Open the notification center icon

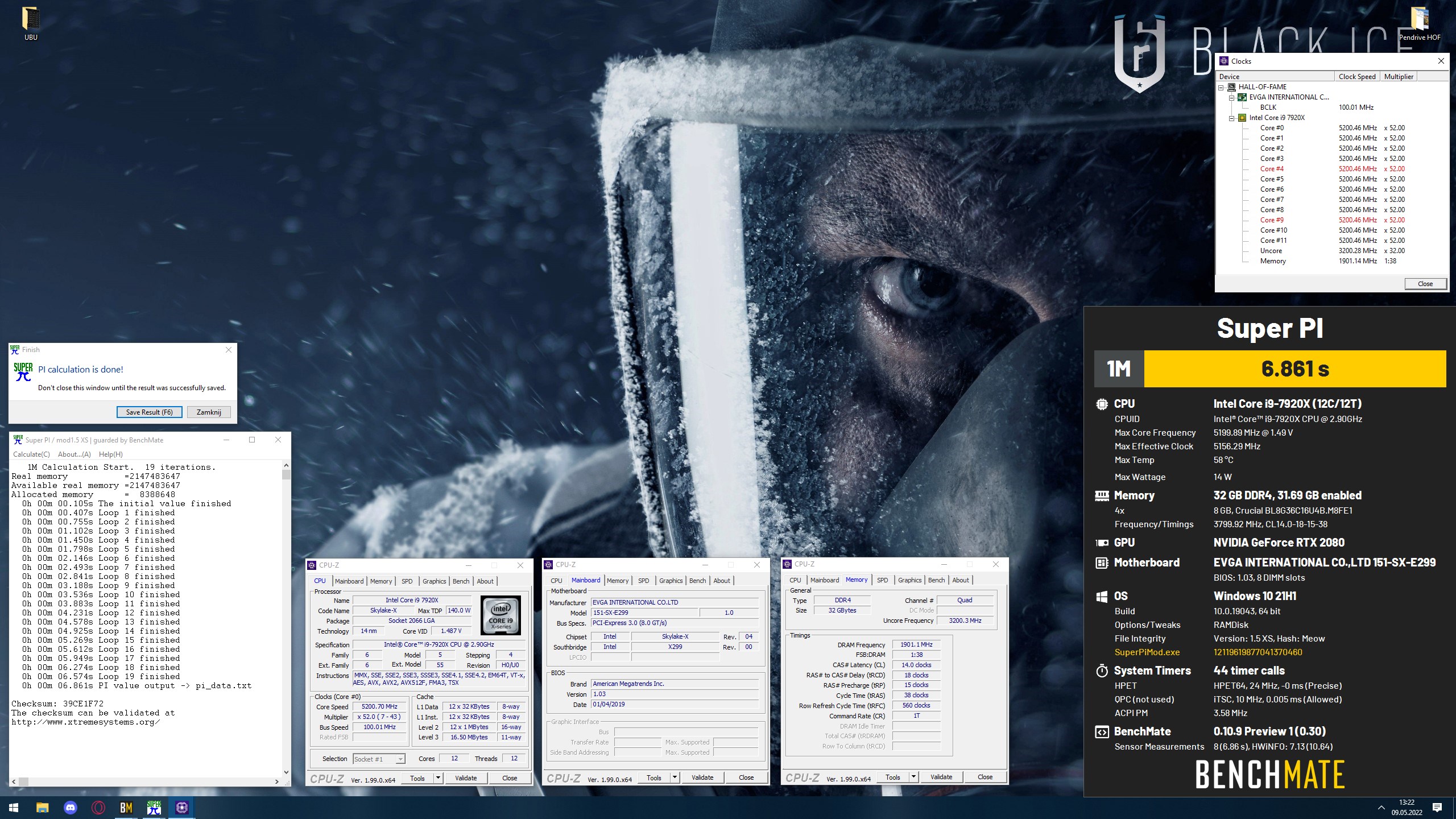point(1437,808)
